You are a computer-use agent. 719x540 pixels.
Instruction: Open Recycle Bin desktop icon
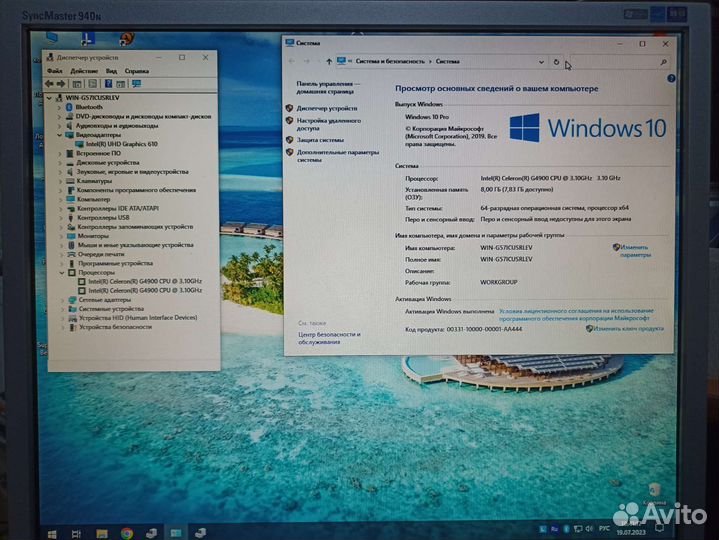(x=654, y=494)
